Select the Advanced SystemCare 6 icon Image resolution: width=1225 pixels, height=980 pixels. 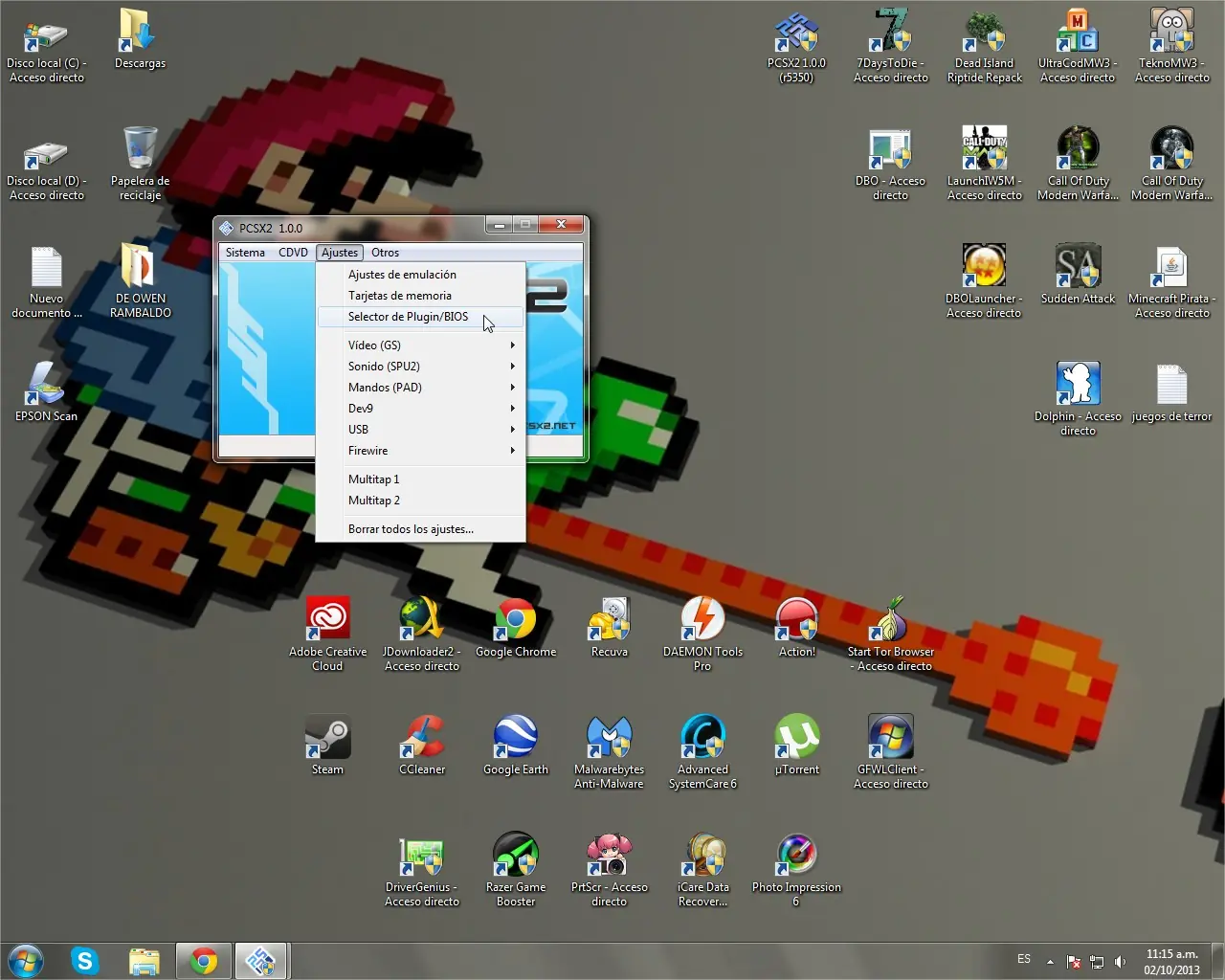(x=702, y=752)
